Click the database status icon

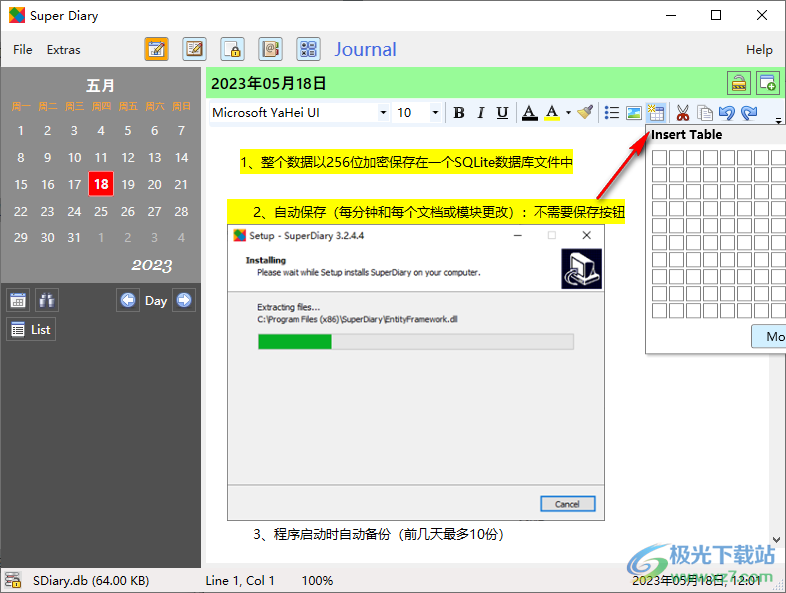click(13, 580)
